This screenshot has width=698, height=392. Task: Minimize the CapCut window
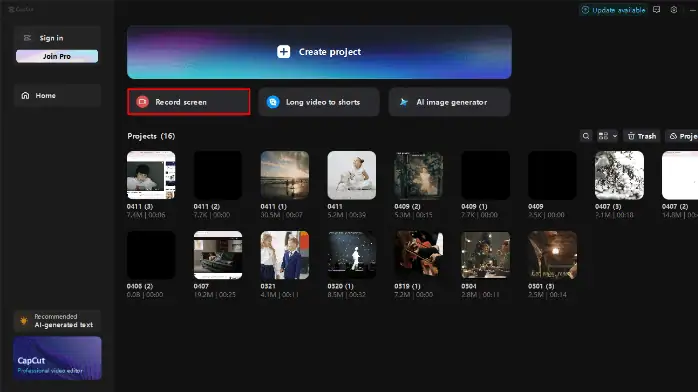(x=693, y=10)
